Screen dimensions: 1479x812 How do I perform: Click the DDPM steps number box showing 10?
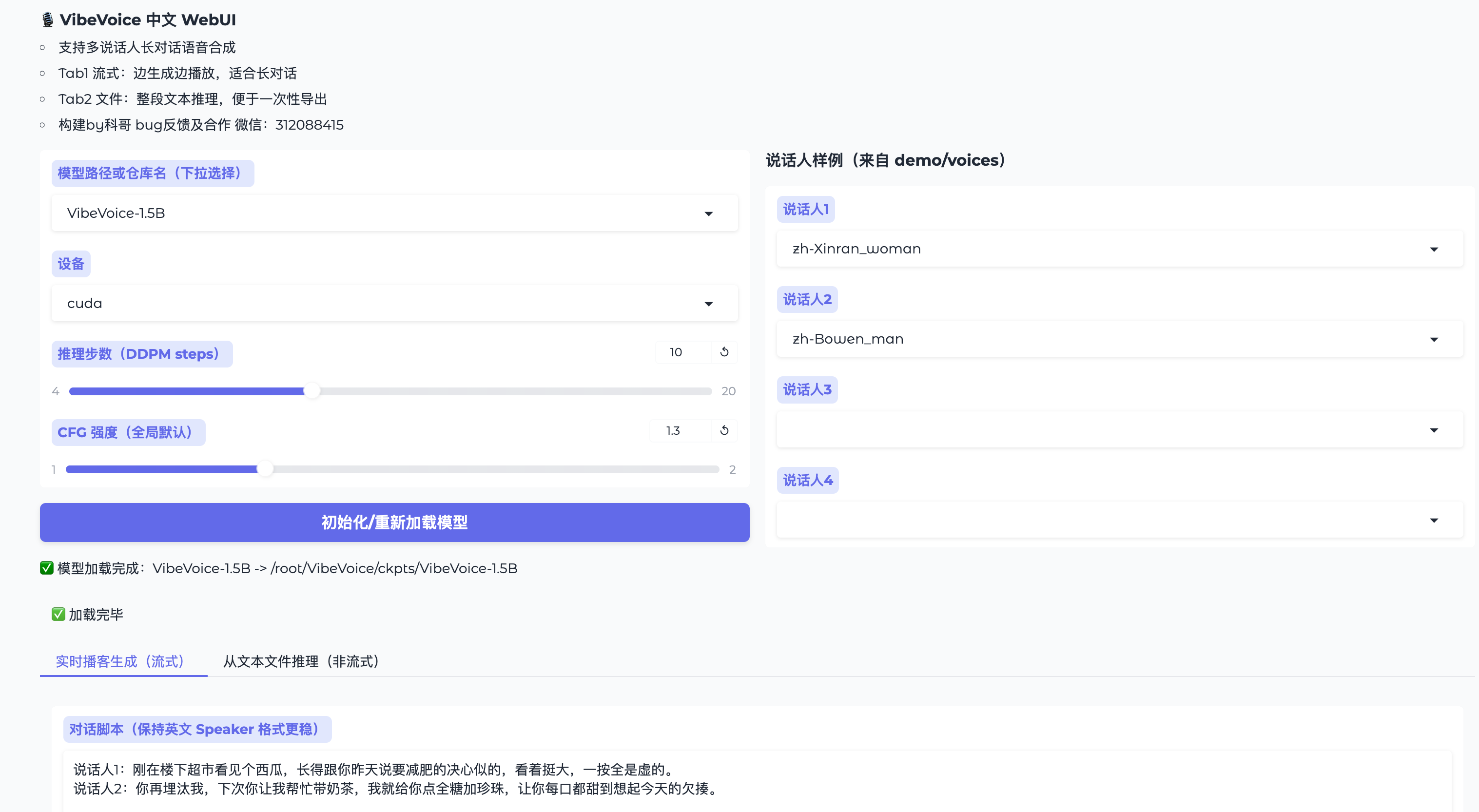tap(683, 352)
